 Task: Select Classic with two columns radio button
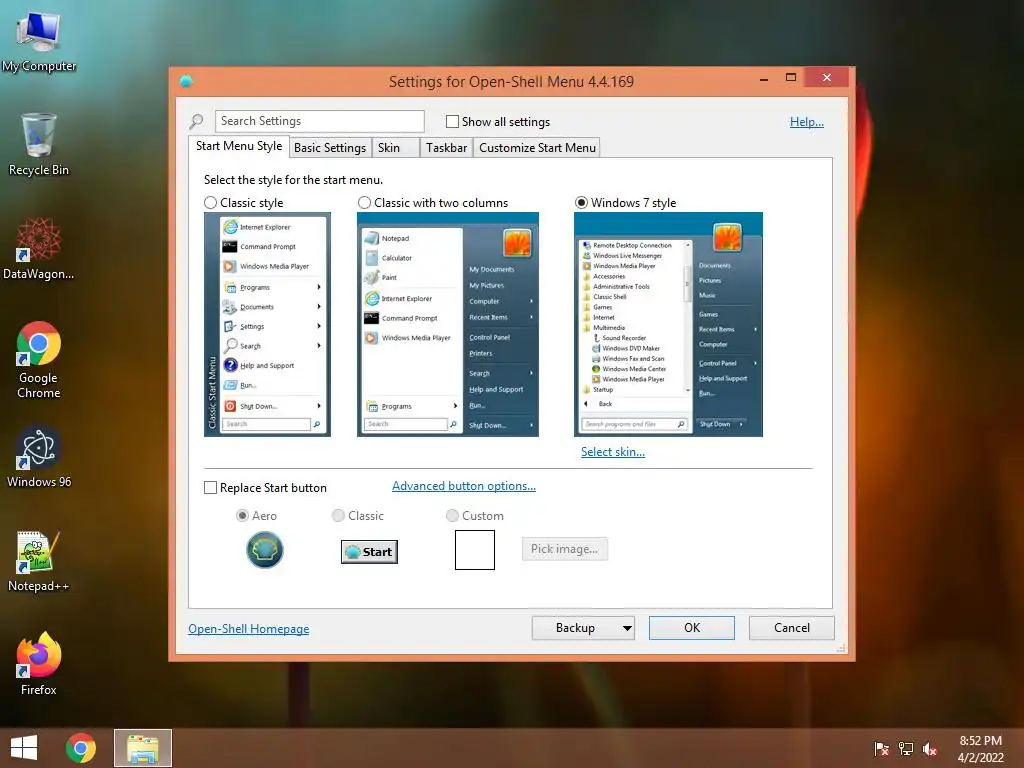coord(364,203)
